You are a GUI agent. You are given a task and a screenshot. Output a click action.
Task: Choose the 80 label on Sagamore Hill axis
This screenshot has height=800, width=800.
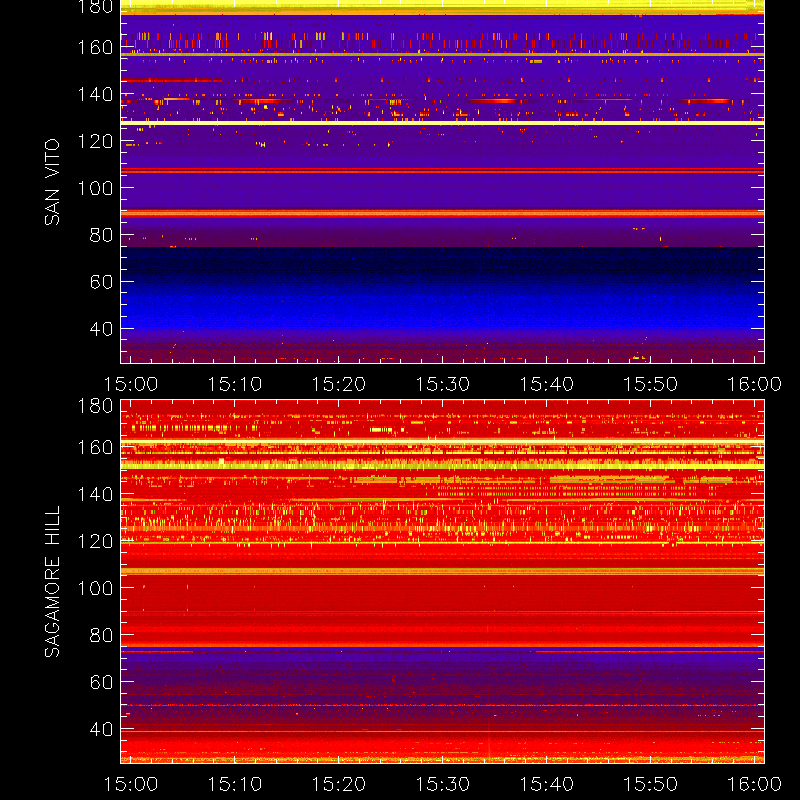tap(102, 635)
